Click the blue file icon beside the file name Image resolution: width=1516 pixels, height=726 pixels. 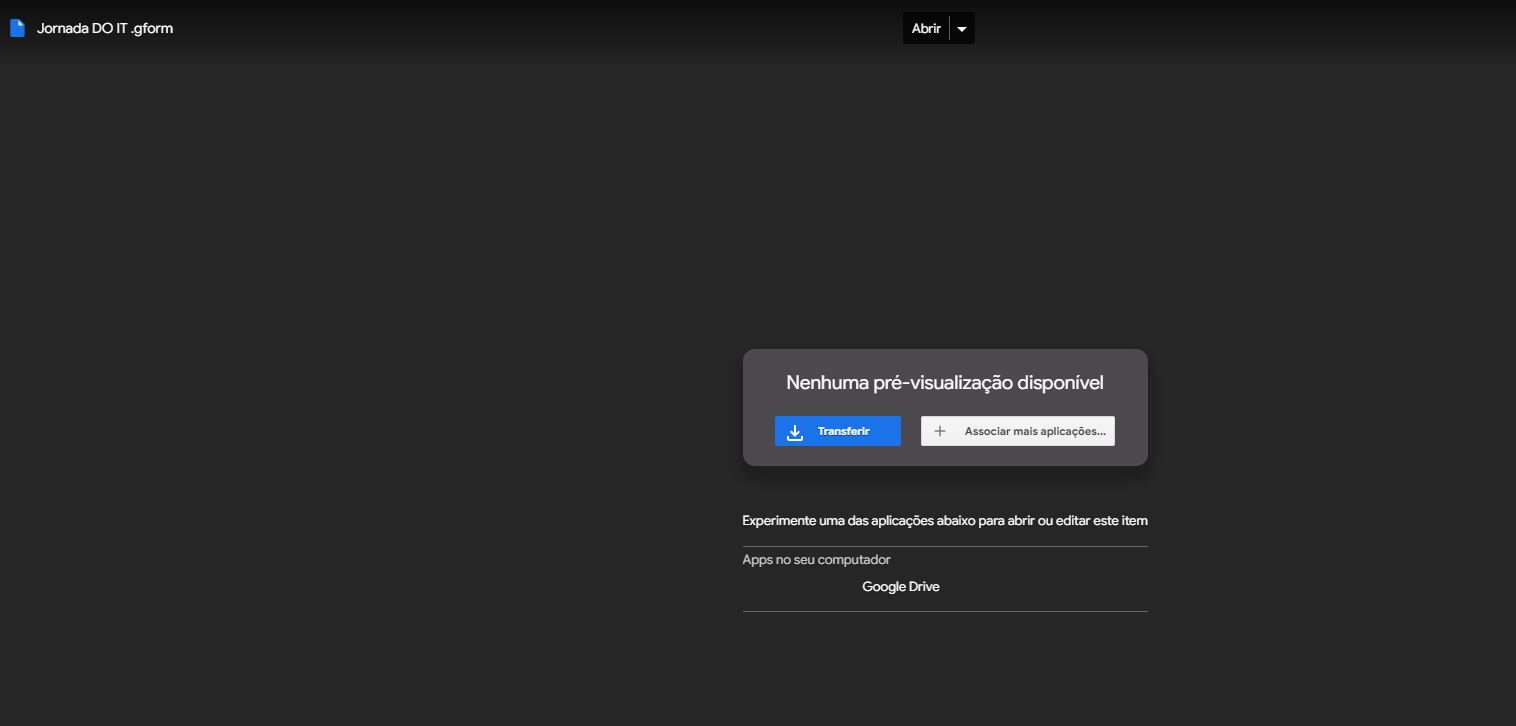point(17,28)
